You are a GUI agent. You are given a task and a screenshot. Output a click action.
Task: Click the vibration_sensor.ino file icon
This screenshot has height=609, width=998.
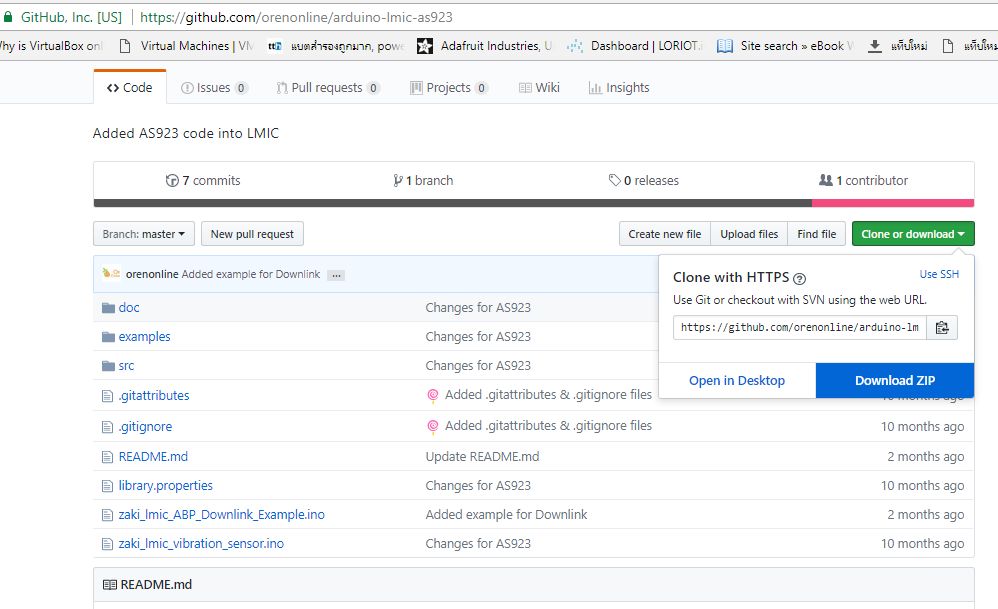coord(108,544)
